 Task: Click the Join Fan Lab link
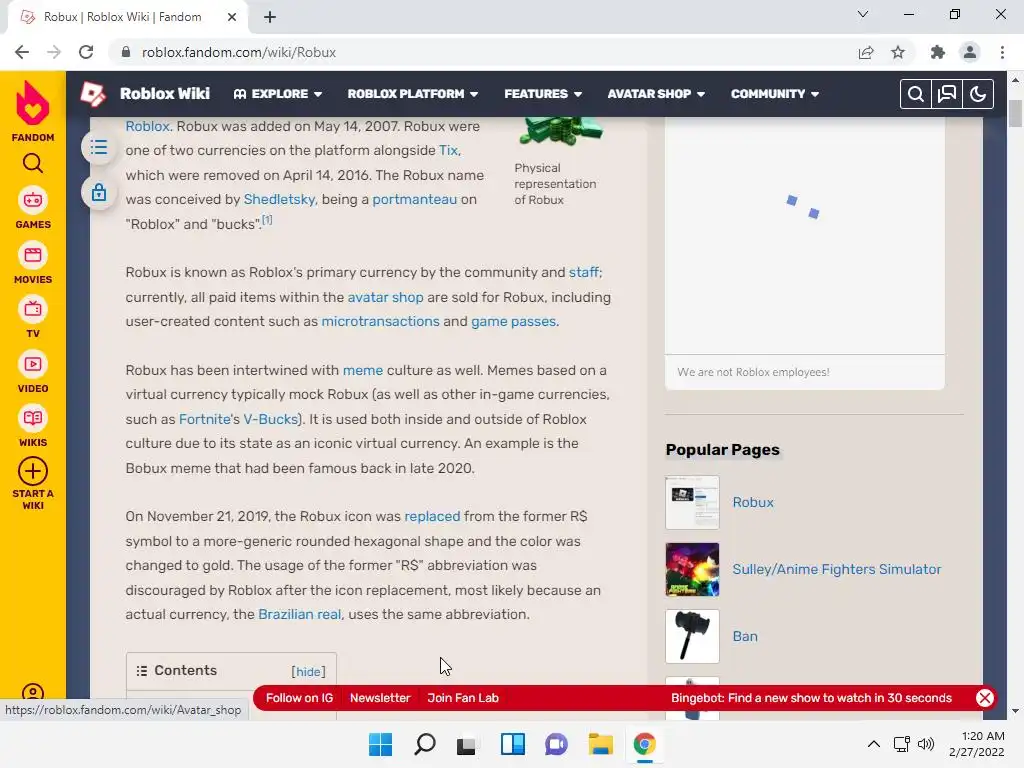pos(463,698)
